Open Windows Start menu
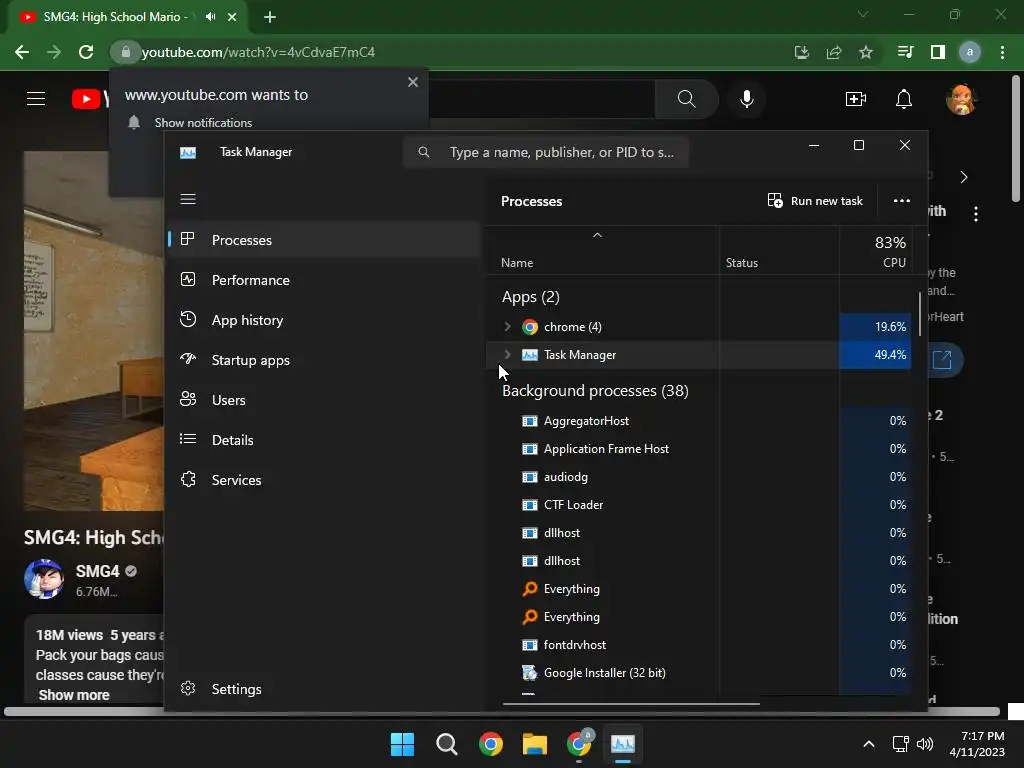Viewport: 1024px width, 768px height. pyautogui.click(x=402, y=744)
